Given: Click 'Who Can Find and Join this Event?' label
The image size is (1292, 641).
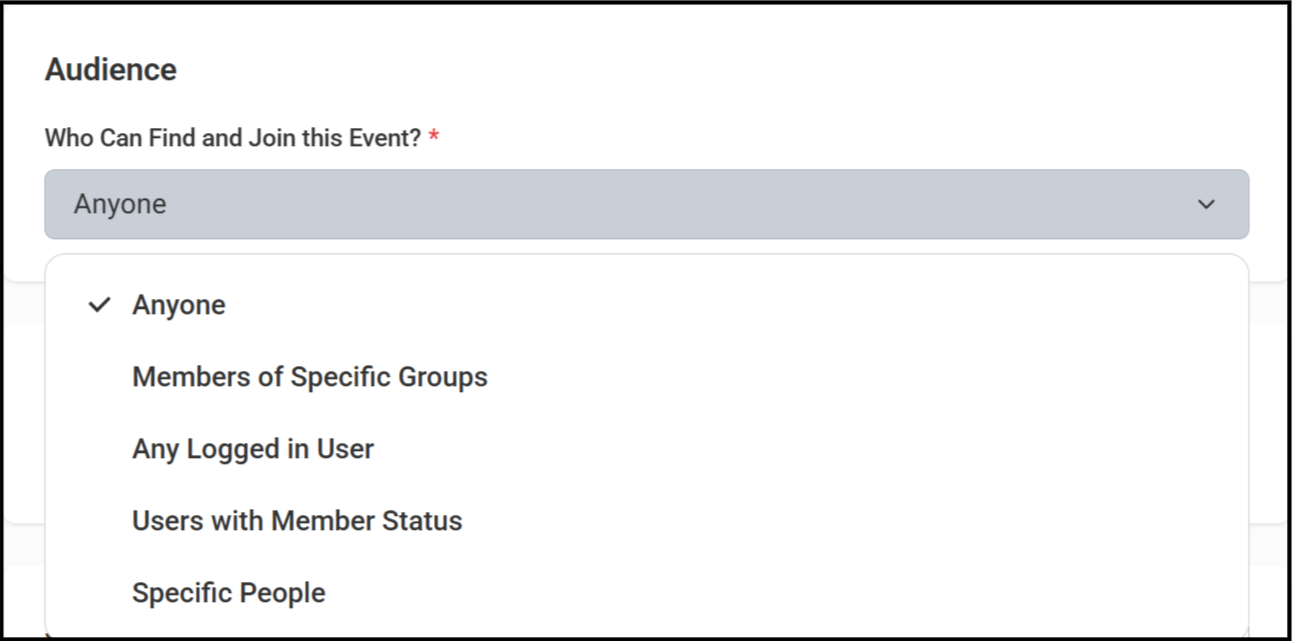Looking at the screenshot, I should [232, 138].
